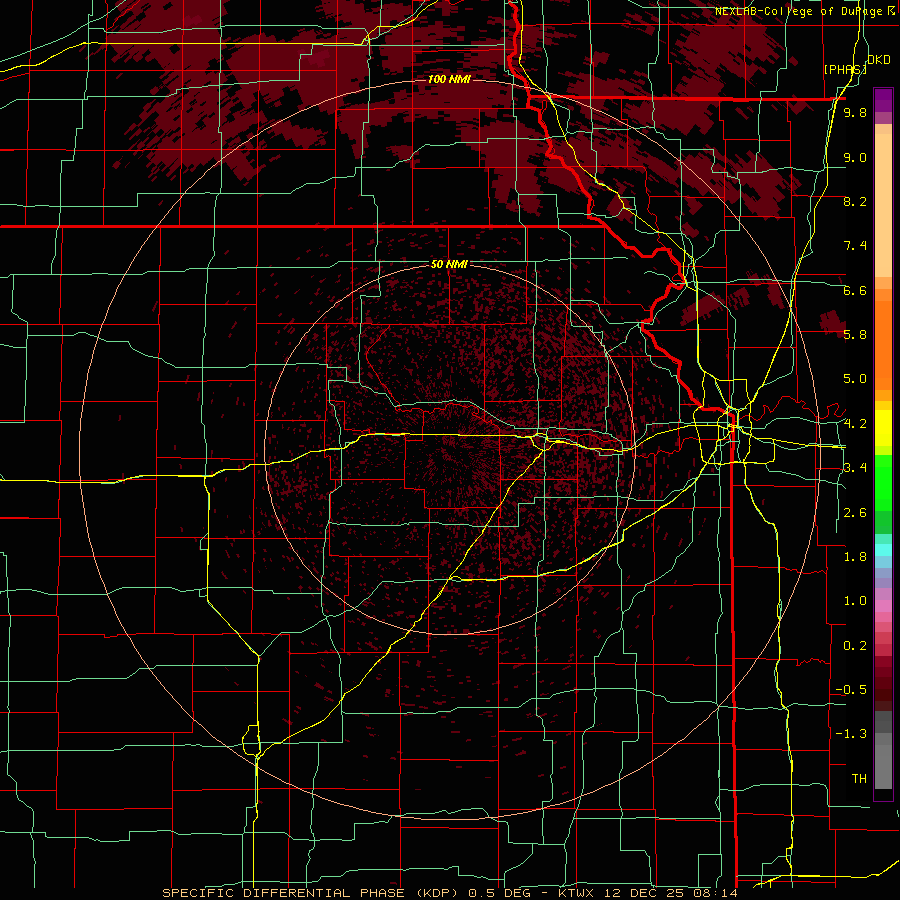The width and height of the screenshot is (900, 900).
Task: Click the TH threshold label
Action: 859,779
